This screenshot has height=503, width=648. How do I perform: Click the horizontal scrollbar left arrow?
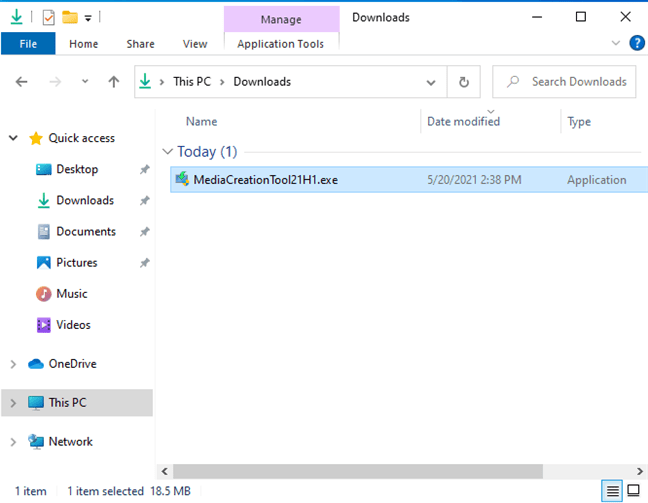(x=164, y=471)
